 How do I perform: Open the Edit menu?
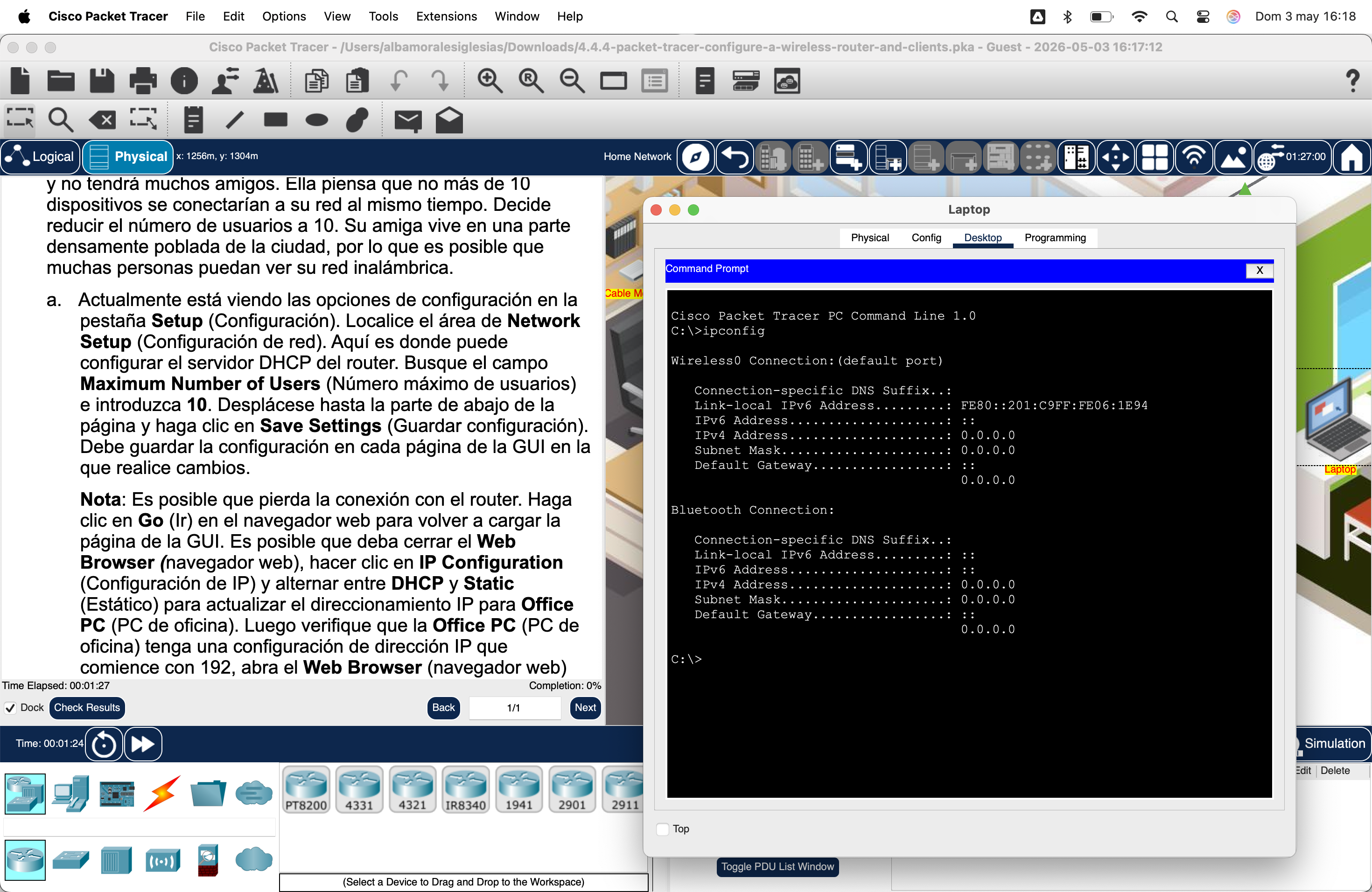pos(233,16)
